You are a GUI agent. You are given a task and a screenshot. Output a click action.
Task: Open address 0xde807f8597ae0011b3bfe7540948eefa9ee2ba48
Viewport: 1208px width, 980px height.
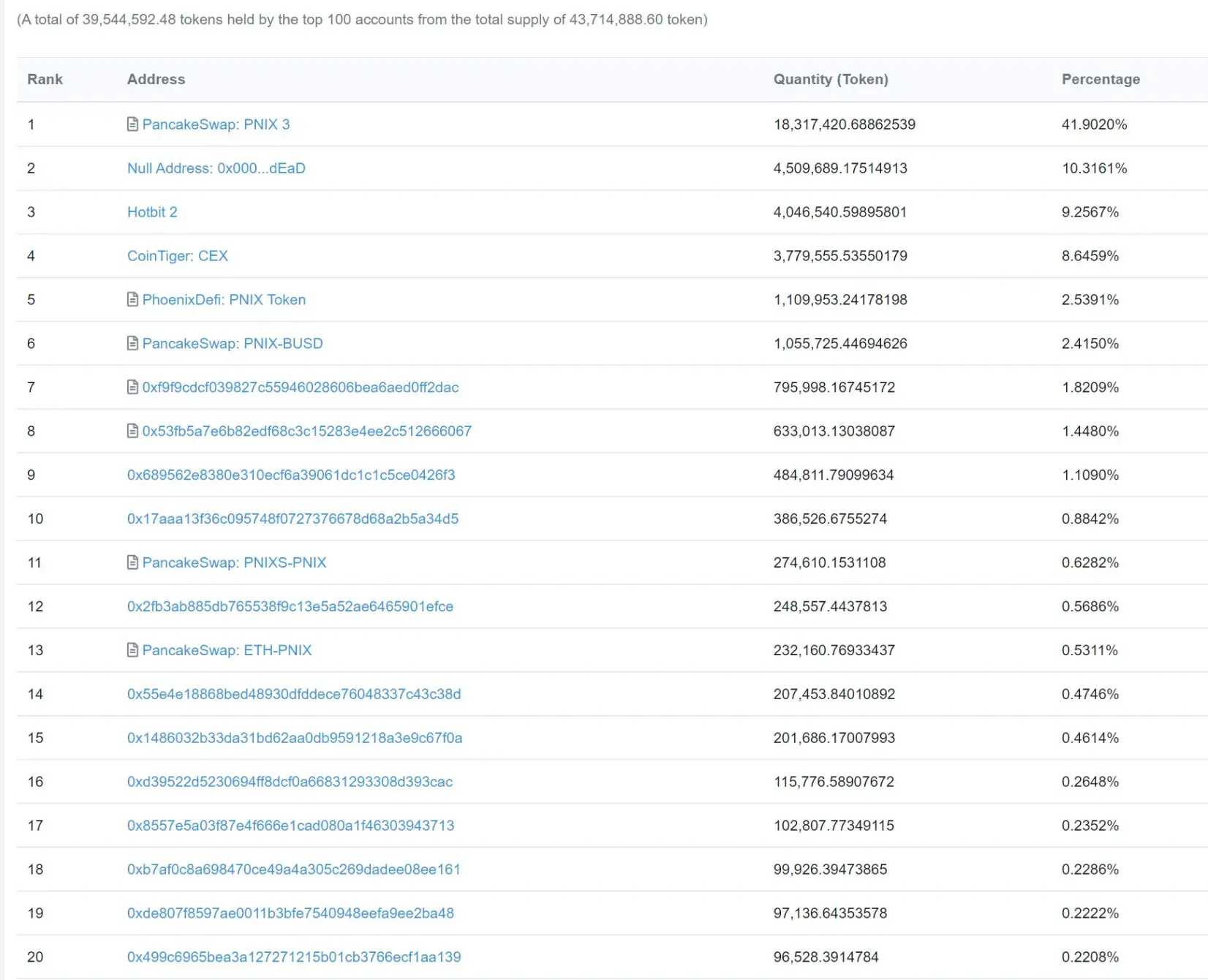(291, 914)
